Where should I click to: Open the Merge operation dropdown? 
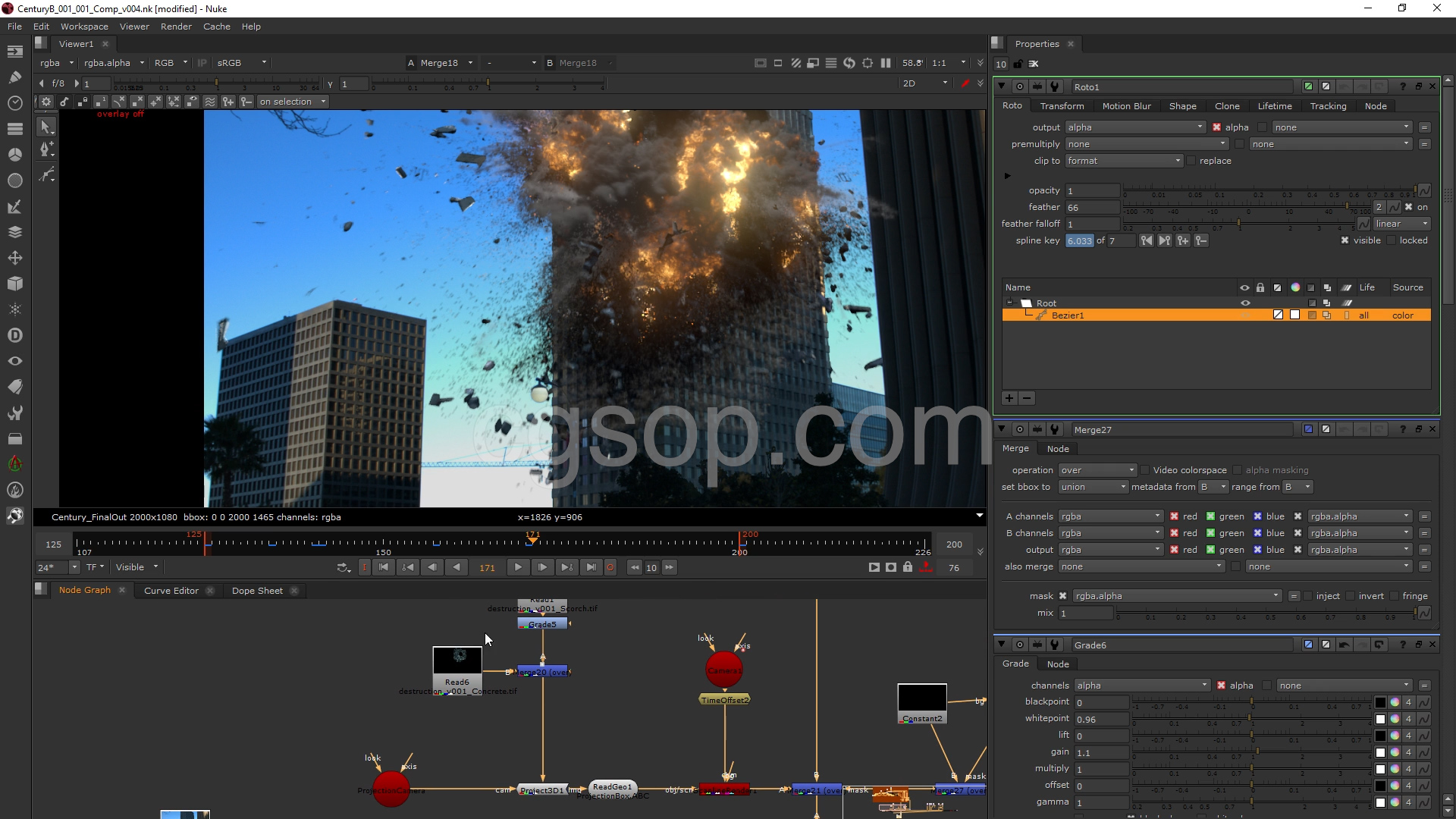(x=1097, y=470)
